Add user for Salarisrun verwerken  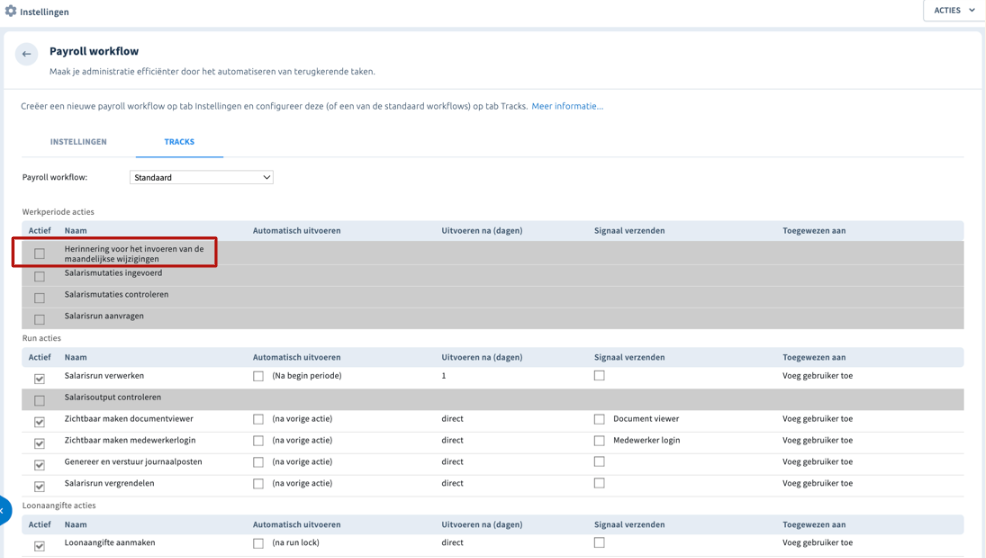click(x=817, y=376)
